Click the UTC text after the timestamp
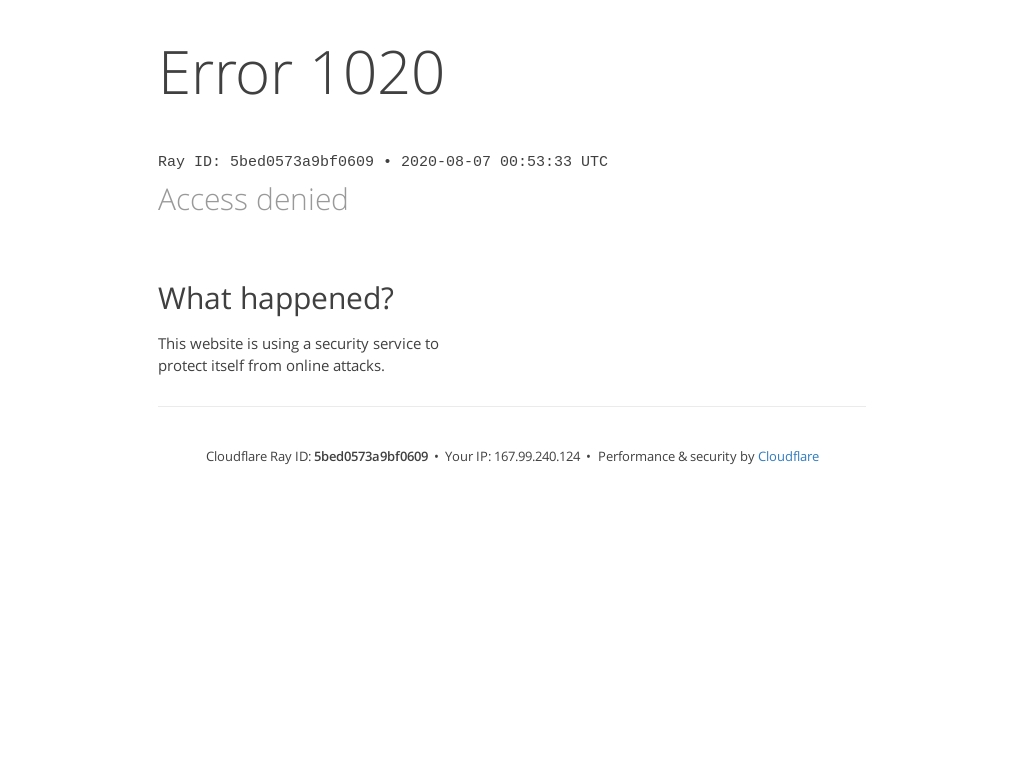 594,162
